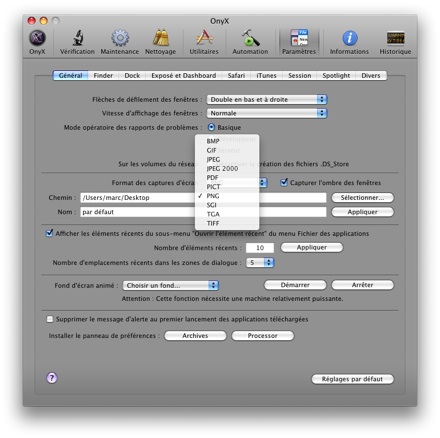Click Réglages par défaut button
Image resolution: width=440 pixels, height=438 pixels.
click(x=352, y=379)
